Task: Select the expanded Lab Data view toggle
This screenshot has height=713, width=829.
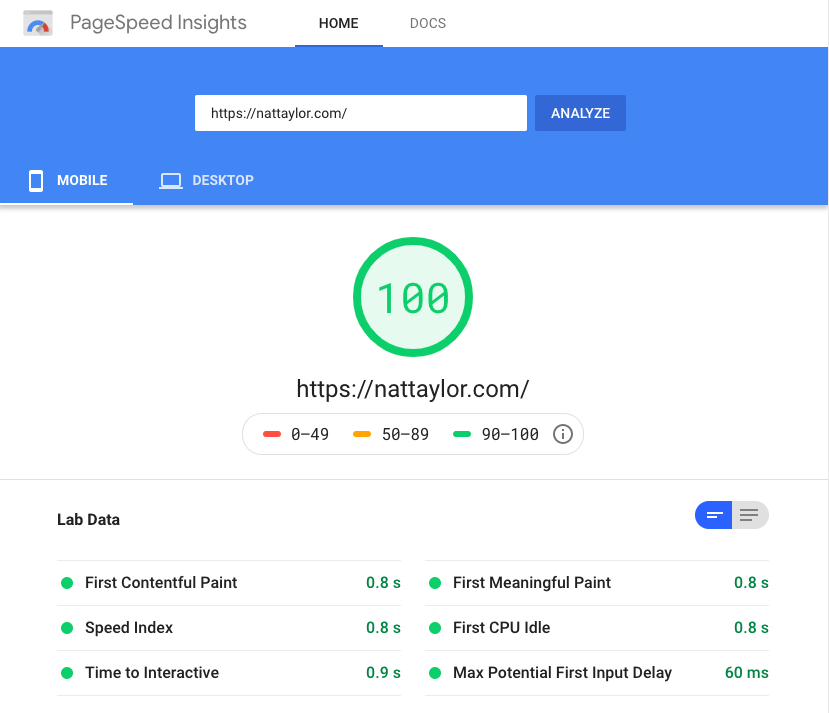Action: pyautogui.click(x=750, y=515)
